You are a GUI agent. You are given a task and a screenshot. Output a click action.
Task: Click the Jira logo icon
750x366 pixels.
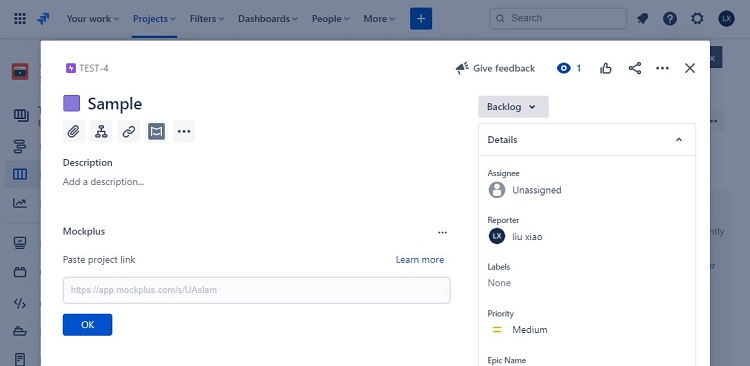tap(43, 19)
